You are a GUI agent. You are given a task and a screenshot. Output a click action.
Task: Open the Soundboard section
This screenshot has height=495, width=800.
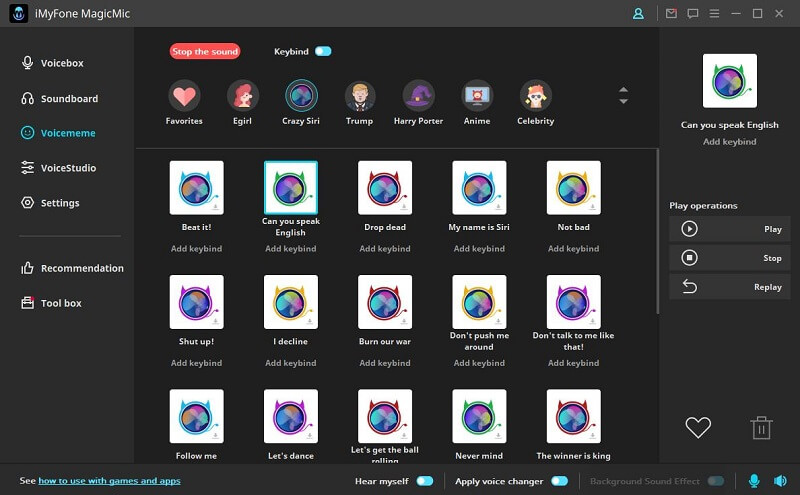(x=59, y=98)
